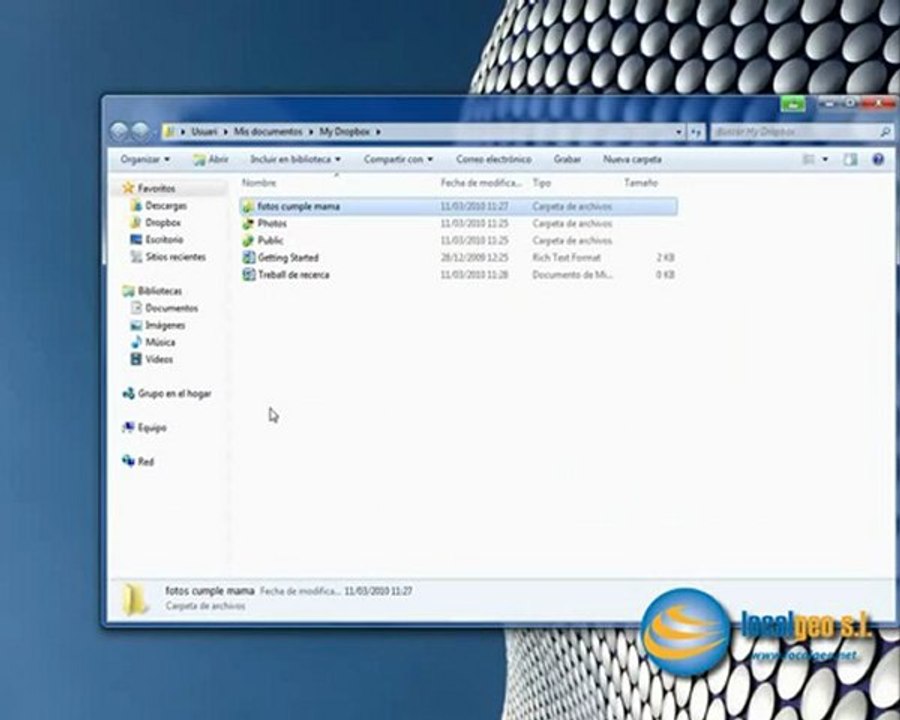Click the search magnifier icon
The image size is (900, 720).
pos(885,132)
